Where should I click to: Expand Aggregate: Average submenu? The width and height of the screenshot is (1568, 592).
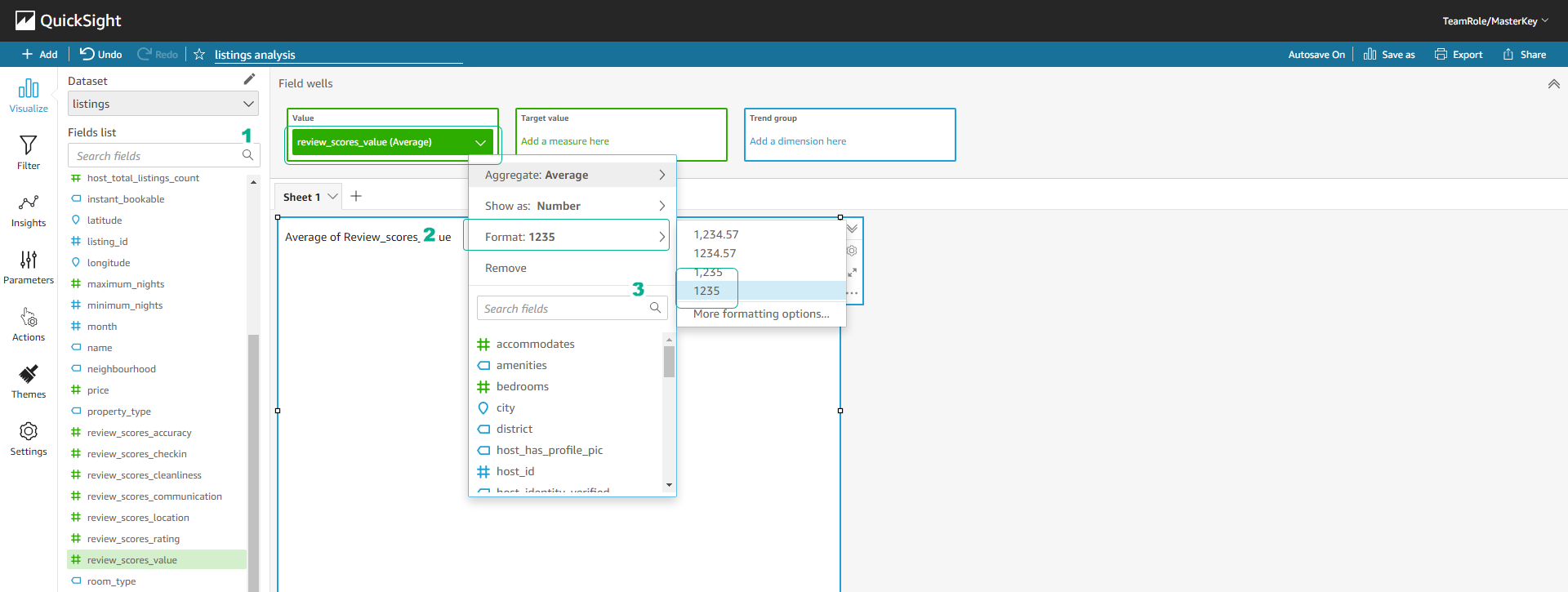coord(572,175)
